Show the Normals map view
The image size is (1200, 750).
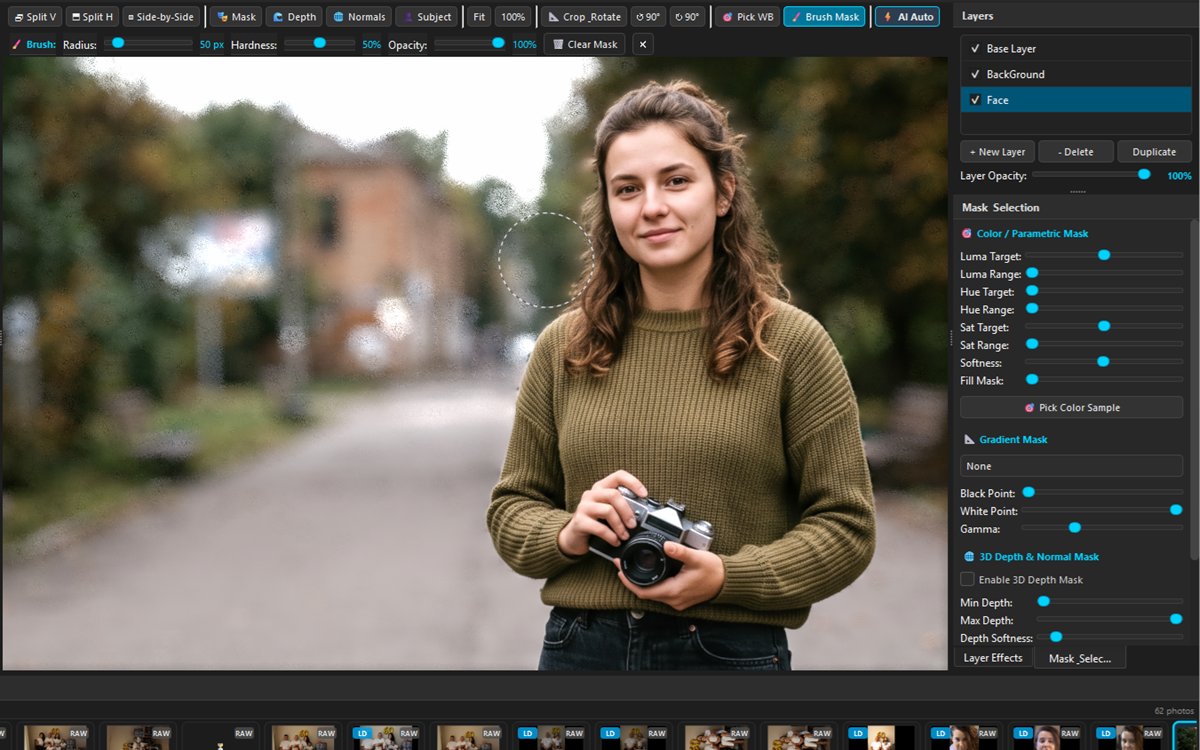358,17
